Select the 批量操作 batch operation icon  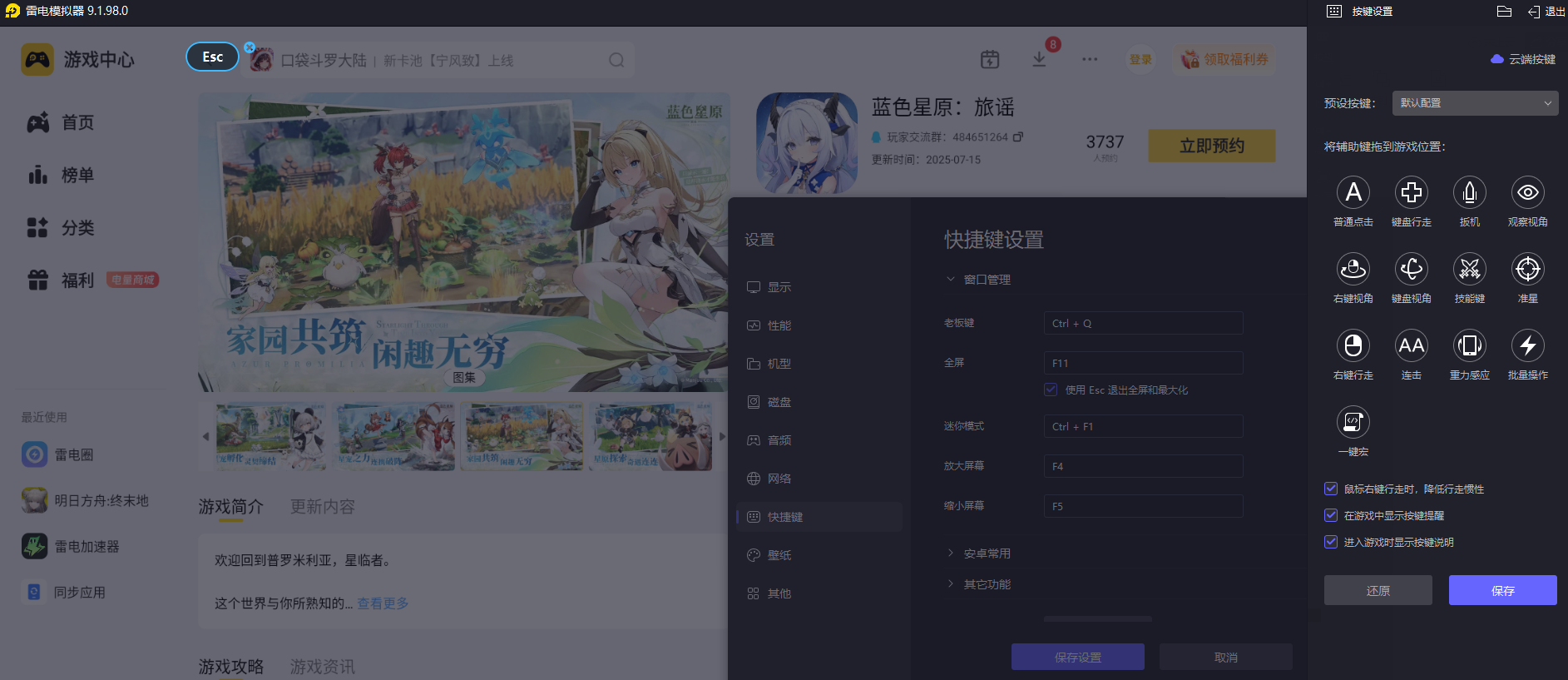pyautogui.click(x=1528, y=345)
